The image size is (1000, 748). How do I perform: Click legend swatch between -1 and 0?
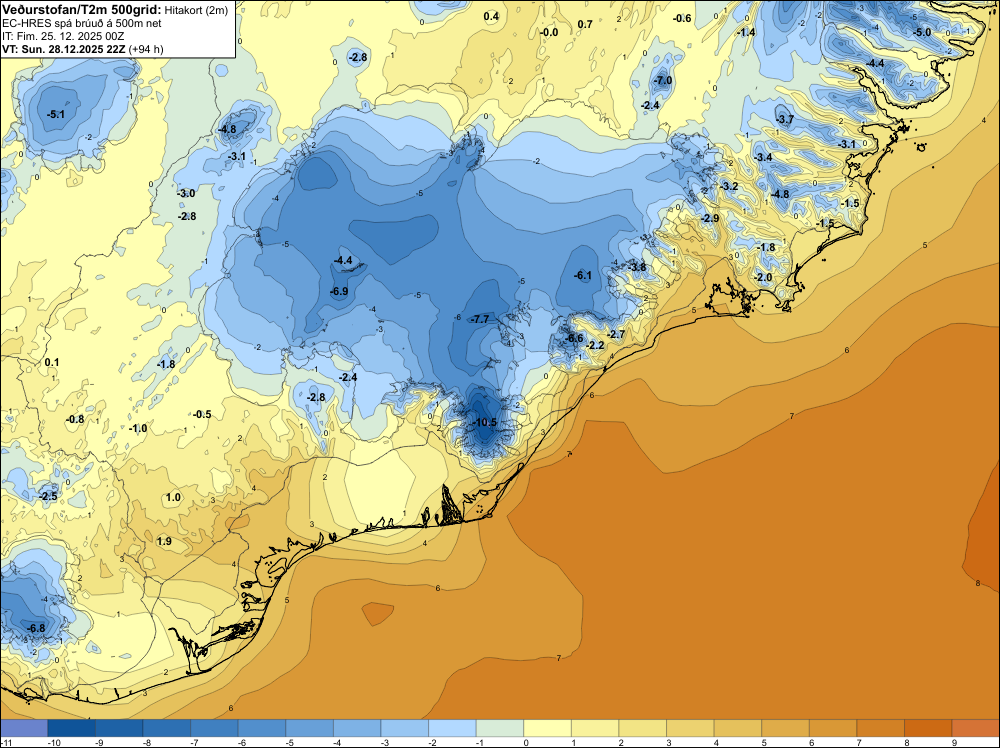499,728
